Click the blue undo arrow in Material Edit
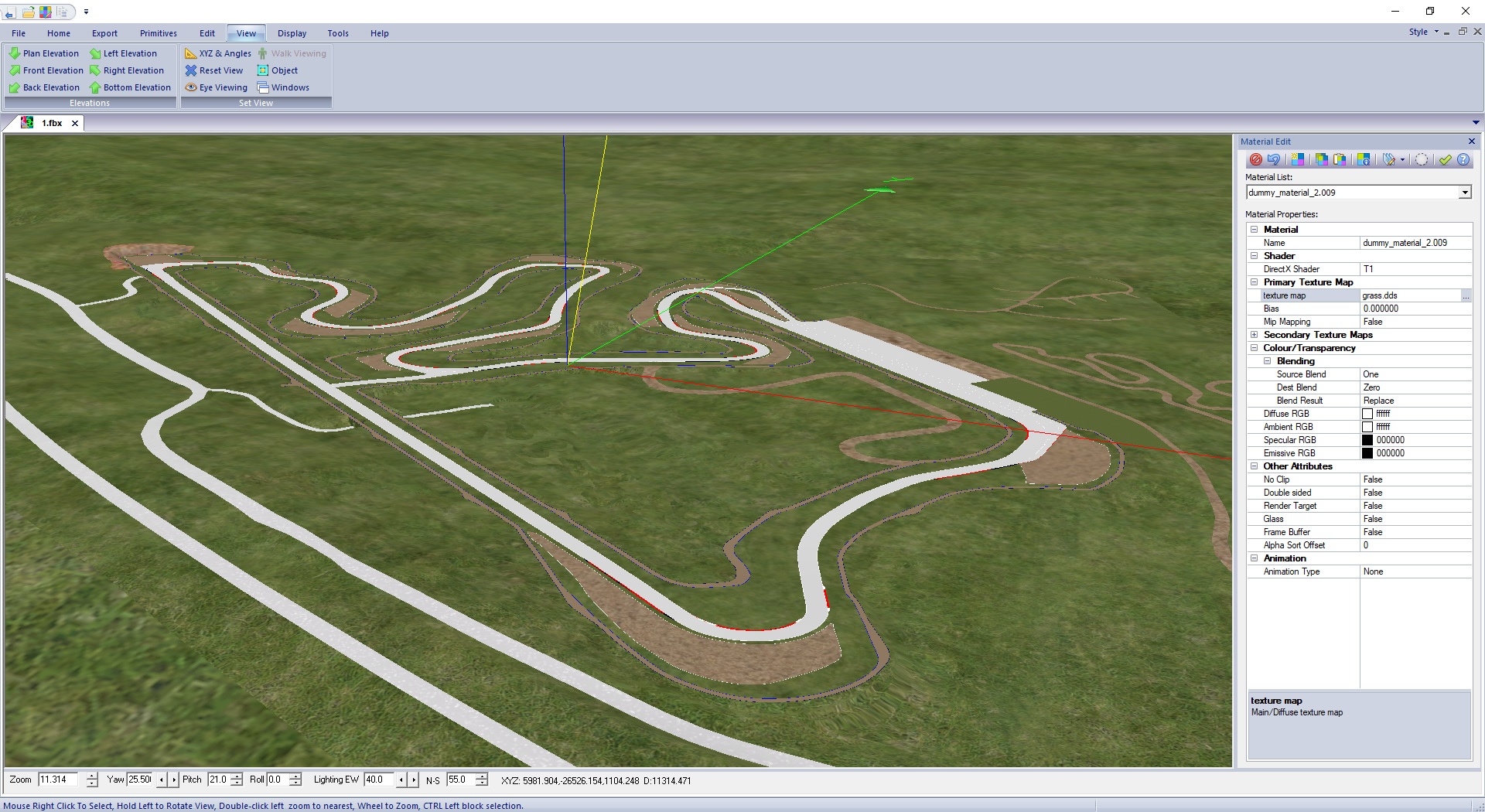 [x=1273, y=159]
